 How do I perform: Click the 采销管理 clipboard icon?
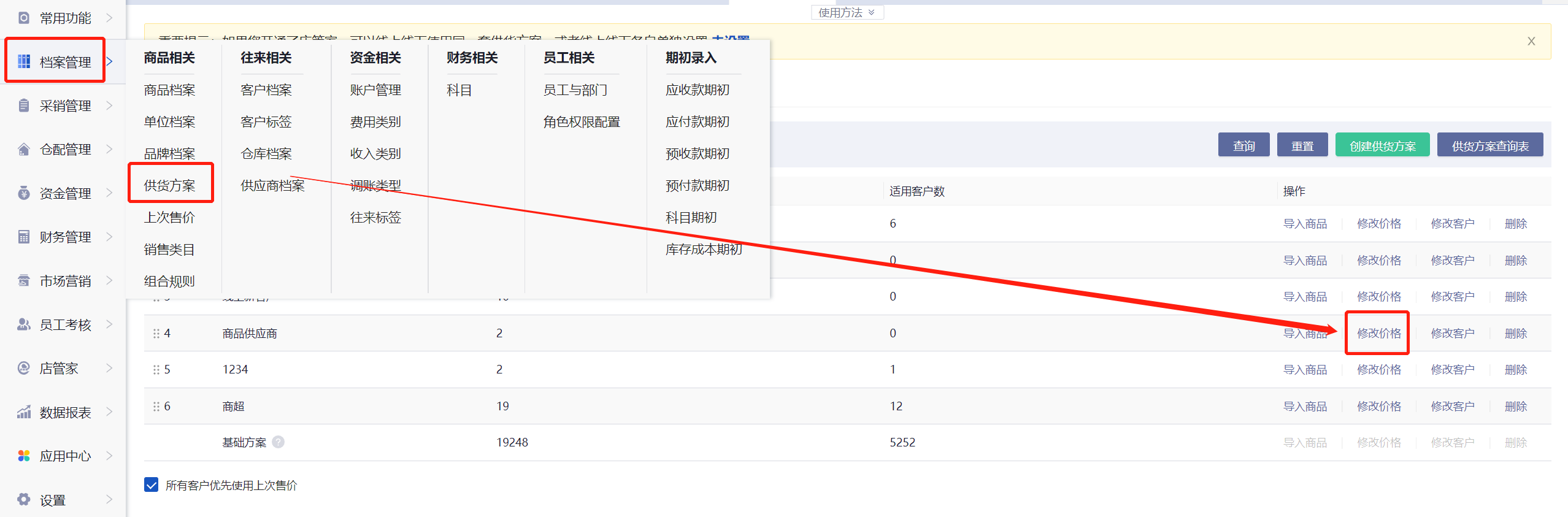(x=24, y=105)
